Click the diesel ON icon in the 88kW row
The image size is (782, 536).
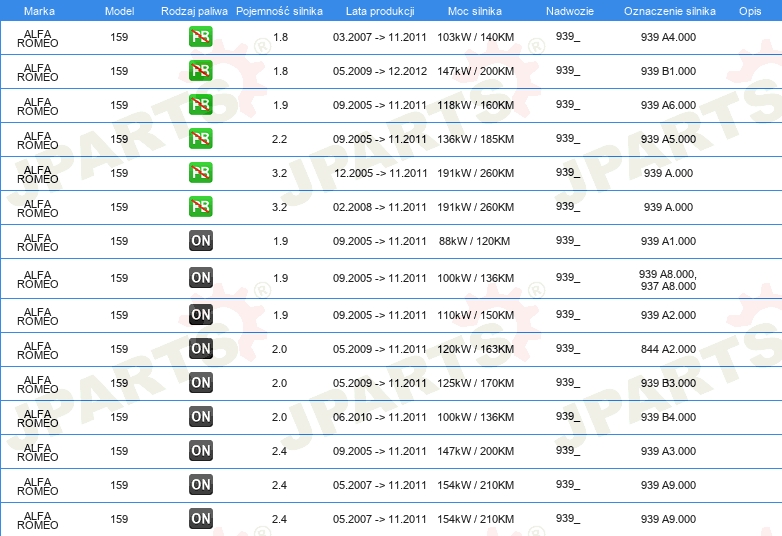pos(200,241)
